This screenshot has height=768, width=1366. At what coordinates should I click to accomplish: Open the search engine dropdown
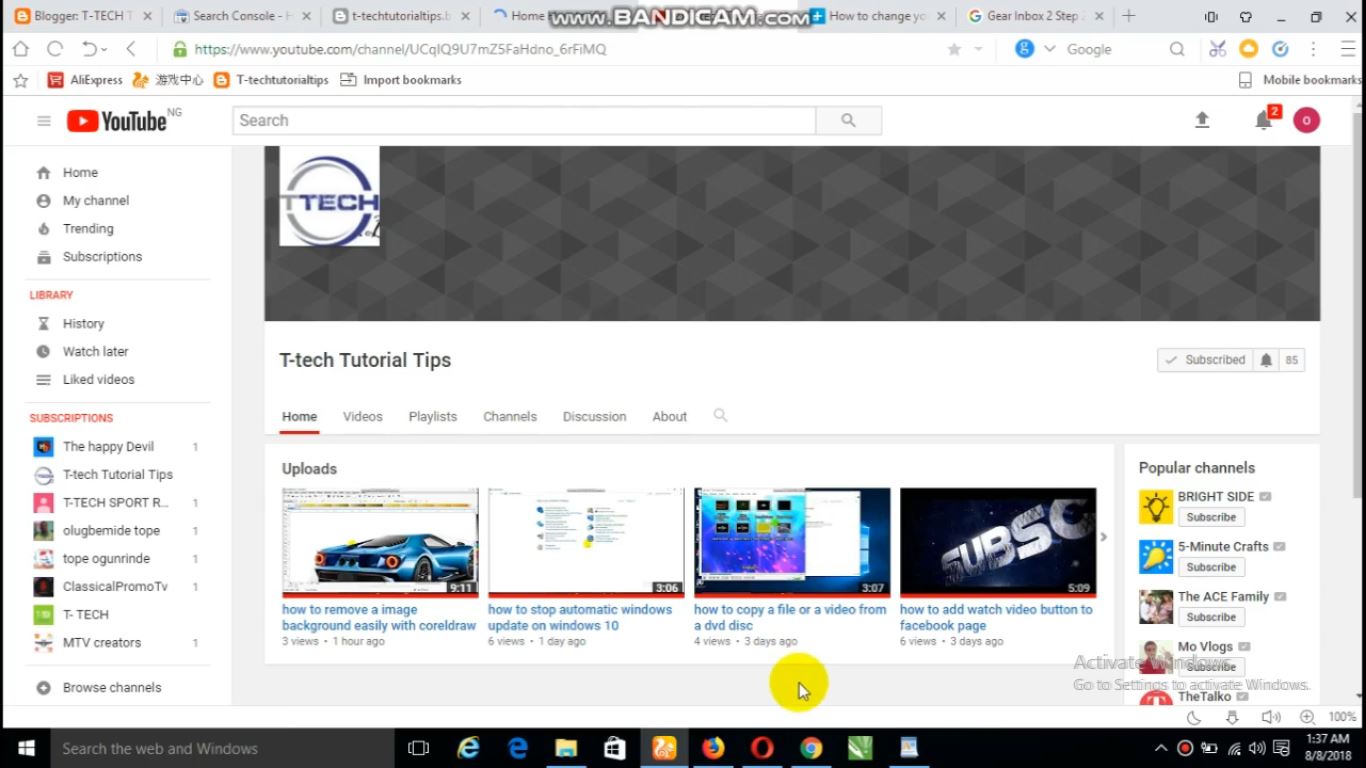(1050, 49)
